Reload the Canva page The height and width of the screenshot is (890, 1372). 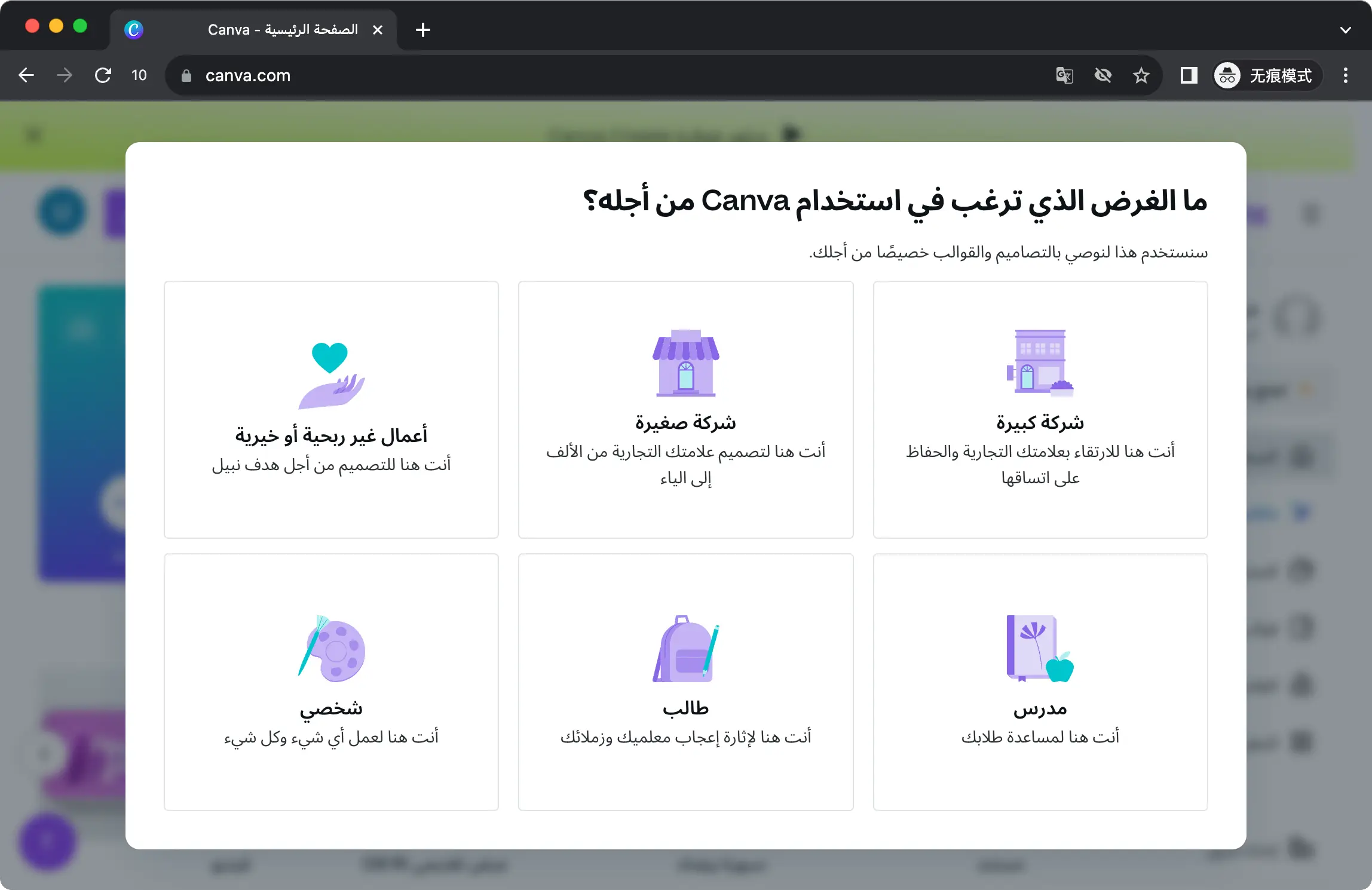pos(103,75)
